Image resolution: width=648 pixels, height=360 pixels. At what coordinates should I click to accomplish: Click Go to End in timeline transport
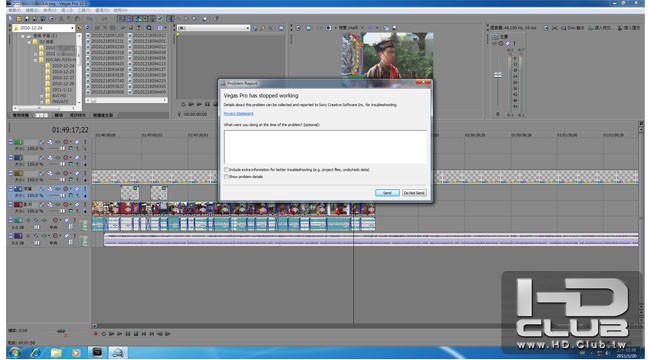[x=152, y=334]
